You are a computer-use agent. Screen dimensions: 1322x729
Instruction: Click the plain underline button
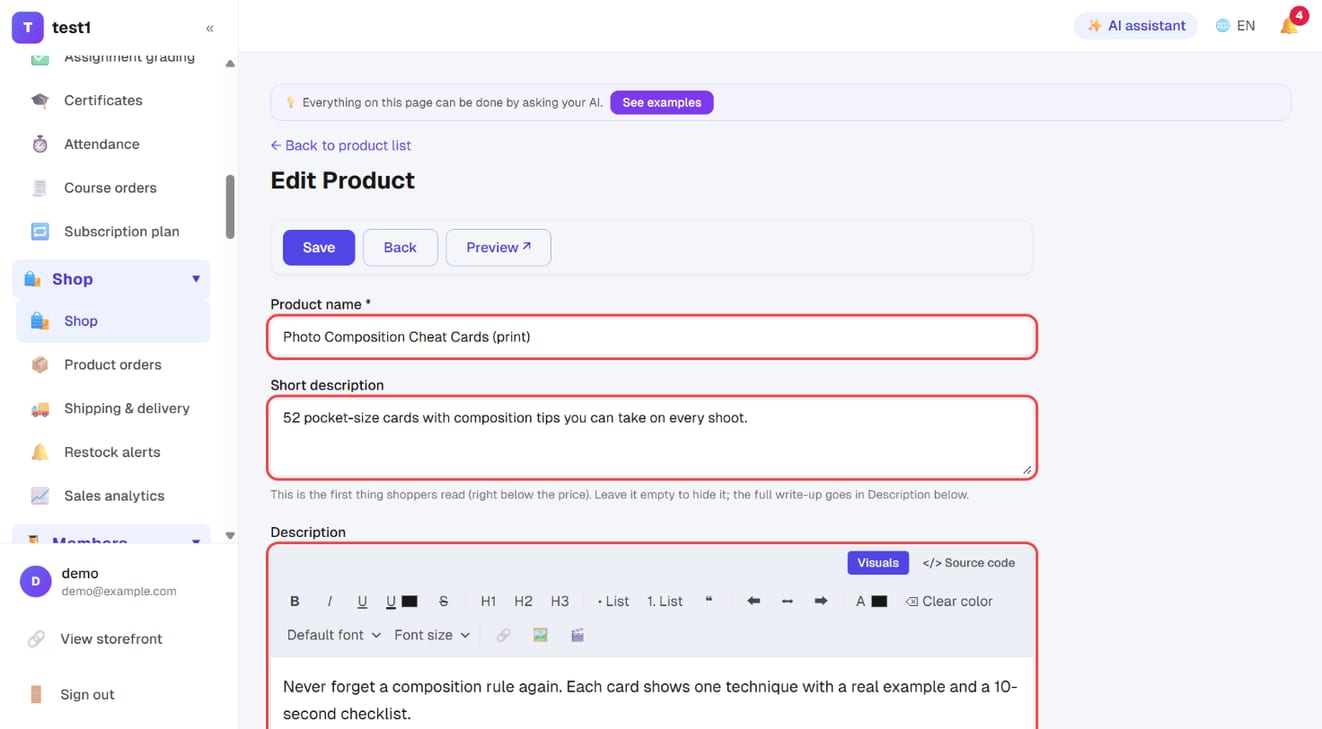point(362,601)
